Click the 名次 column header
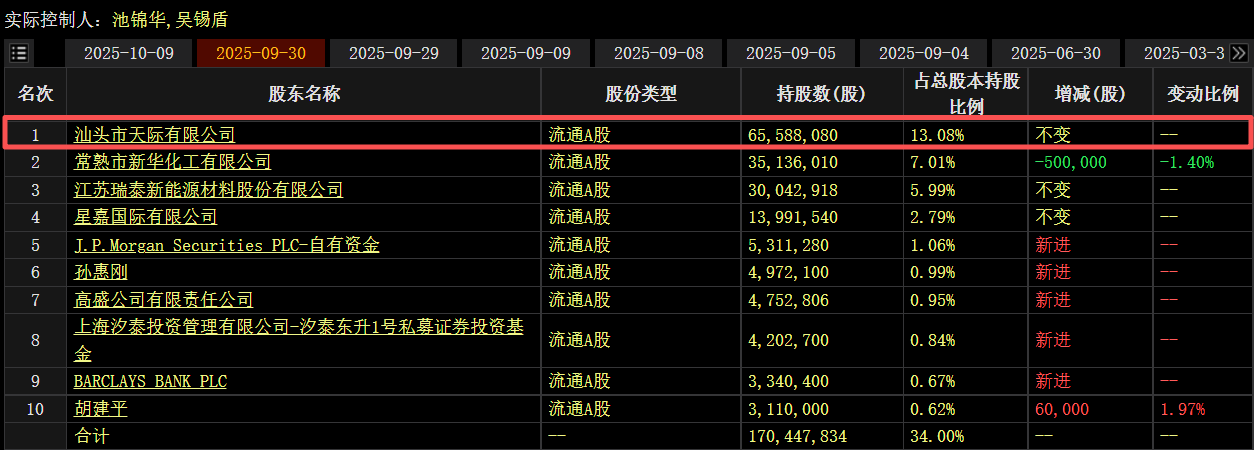 (35, 93)
